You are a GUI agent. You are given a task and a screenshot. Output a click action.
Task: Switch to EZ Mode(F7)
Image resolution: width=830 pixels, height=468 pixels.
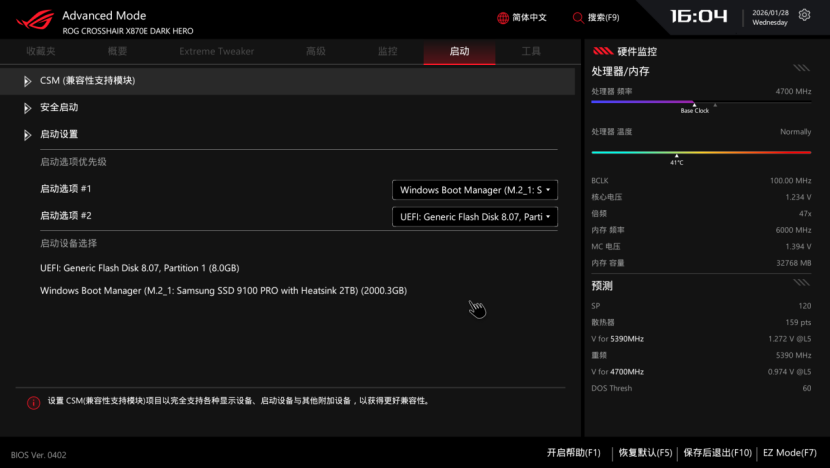click(789, 453)
